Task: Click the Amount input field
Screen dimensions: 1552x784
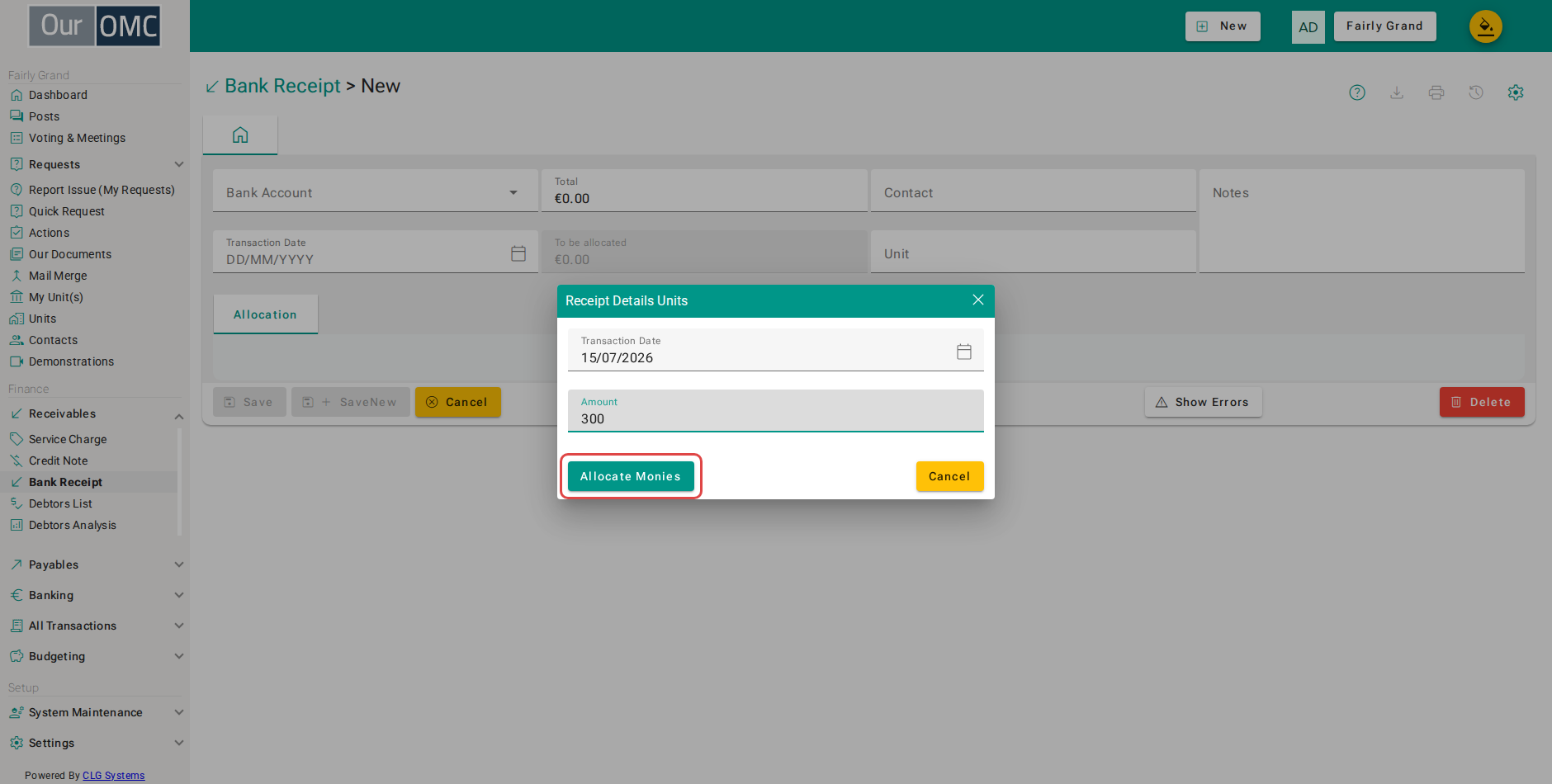Action: click(776, 411)
